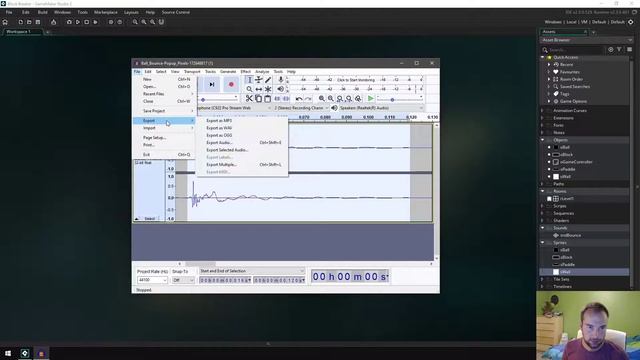640x360 pixels.
Task: Click the Audacity Cut scissors icon
Action: point(249,98)
